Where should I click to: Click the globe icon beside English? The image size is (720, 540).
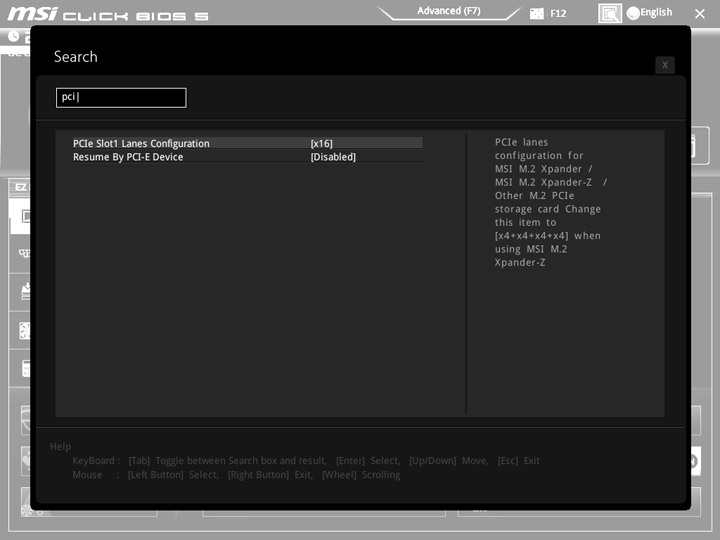633,13
